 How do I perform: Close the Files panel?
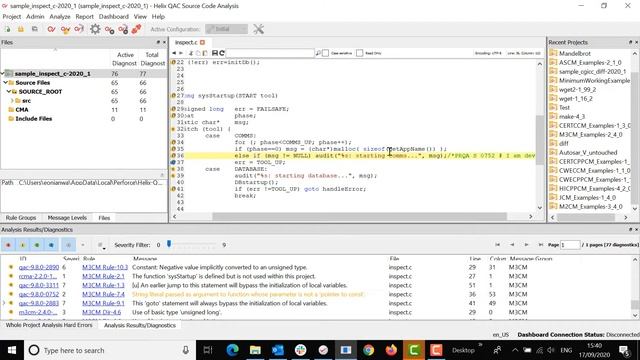tap(164, 42)
